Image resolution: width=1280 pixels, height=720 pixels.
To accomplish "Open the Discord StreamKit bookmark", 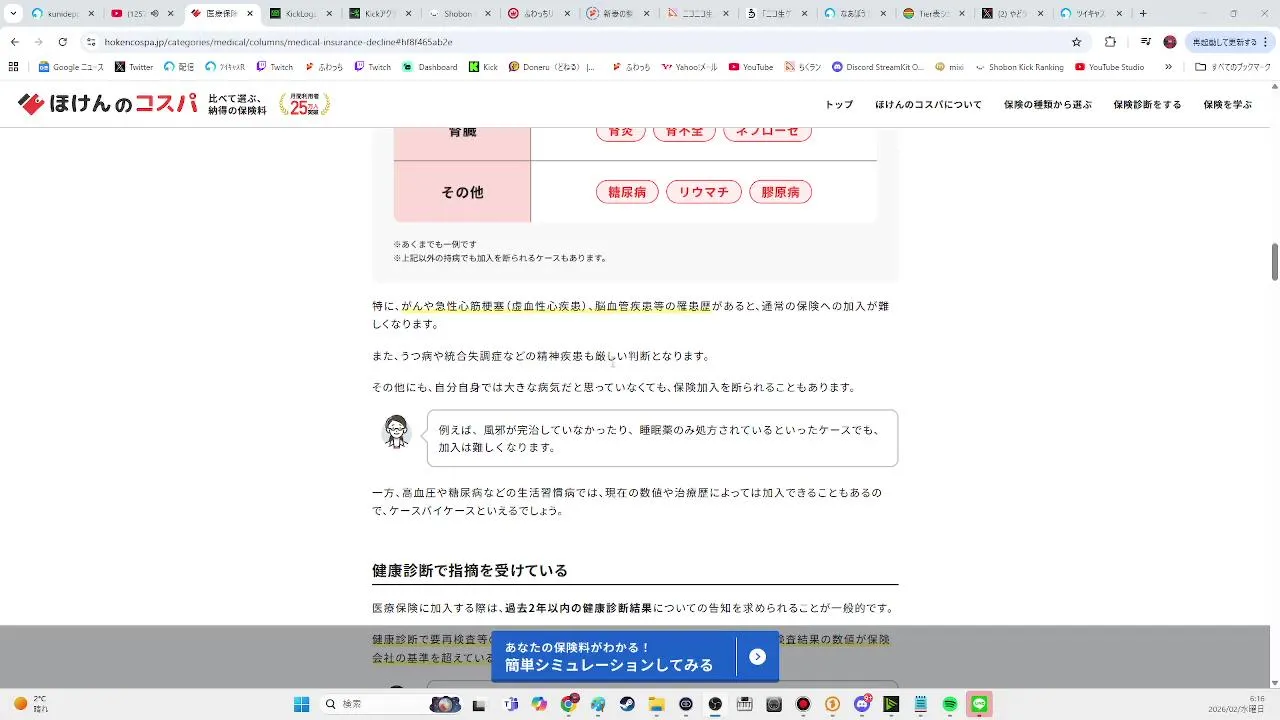I will tap(877, 67).
